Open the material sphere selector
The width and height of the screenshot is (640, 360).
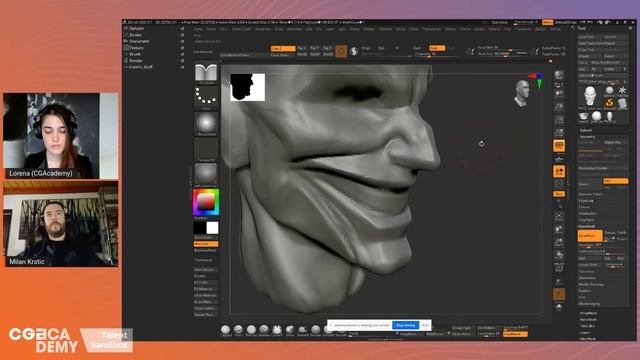pos(206,174)
